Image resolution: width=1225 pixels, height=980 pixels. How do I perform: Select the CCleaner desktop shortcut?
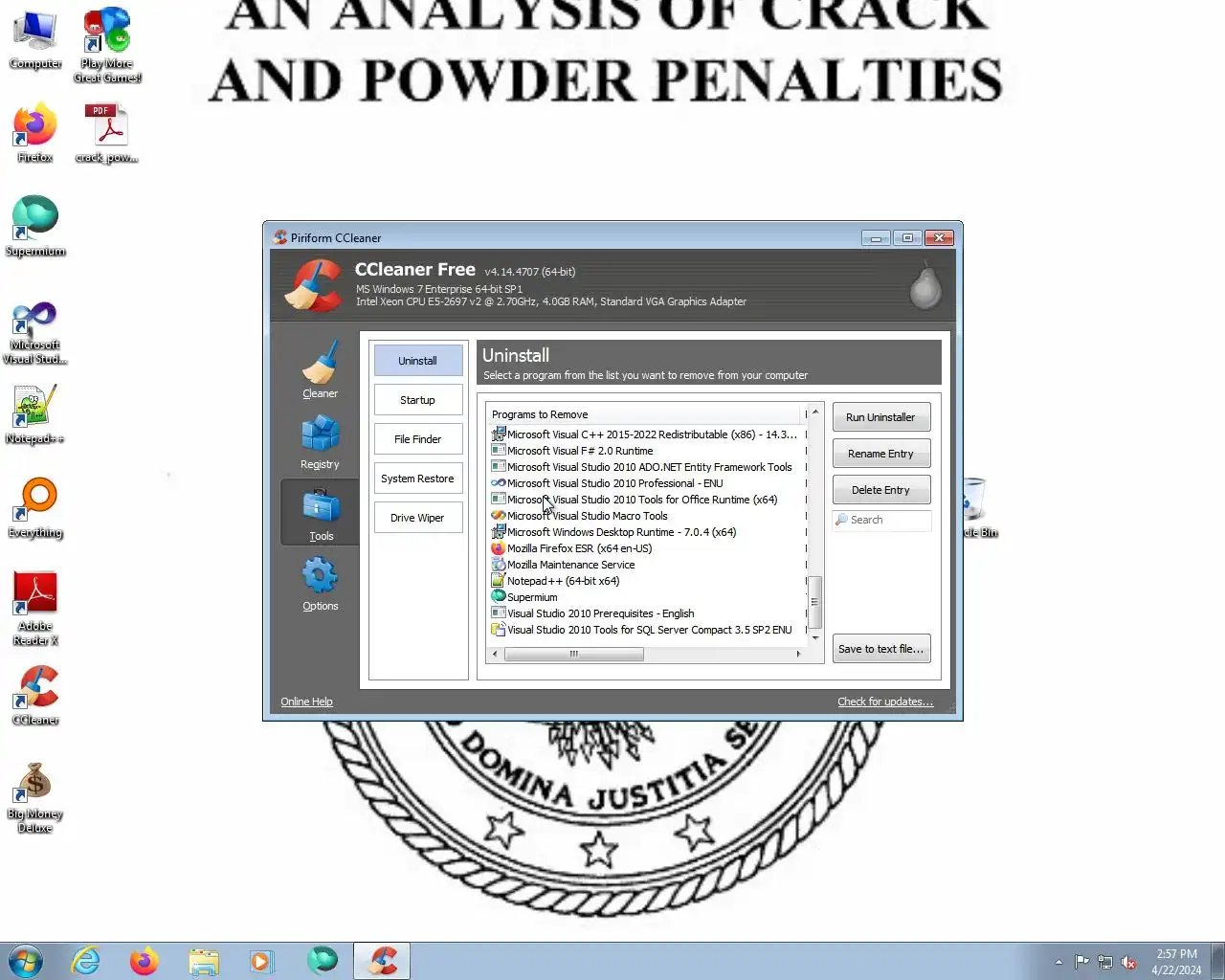tap(35, 696)
